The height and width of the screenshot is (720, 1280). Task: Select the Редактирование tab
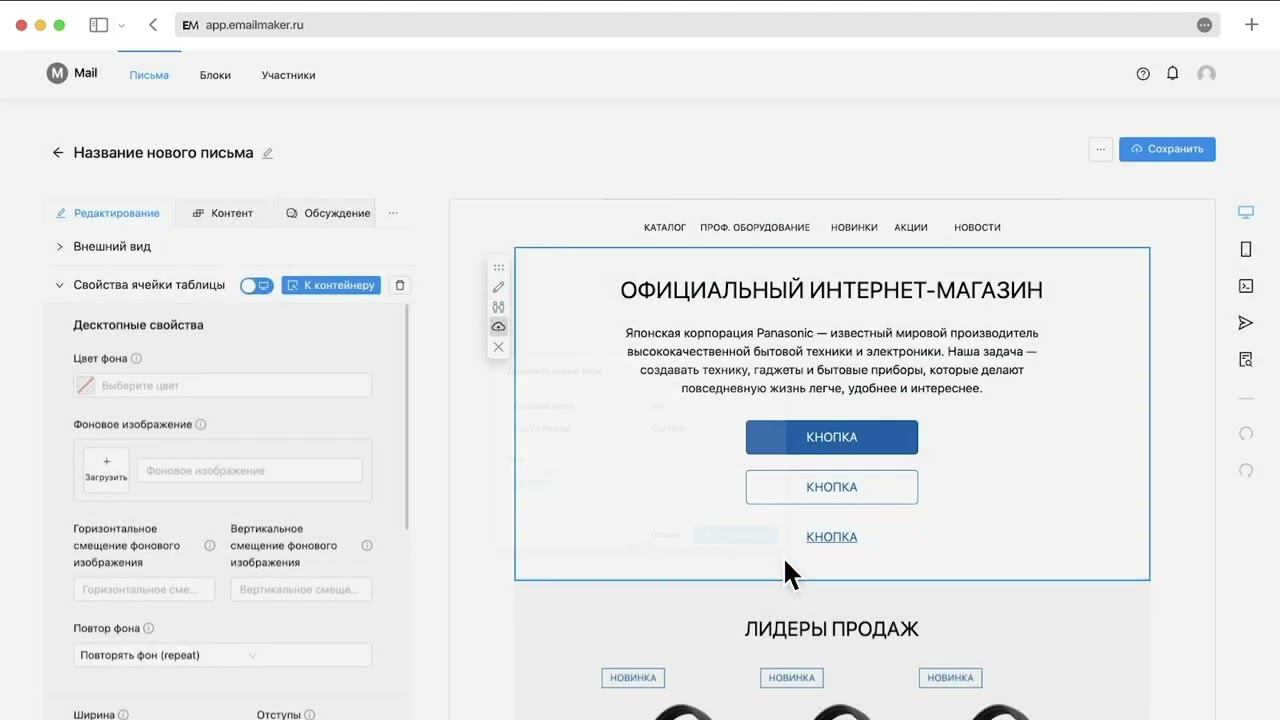click(108, 213)
